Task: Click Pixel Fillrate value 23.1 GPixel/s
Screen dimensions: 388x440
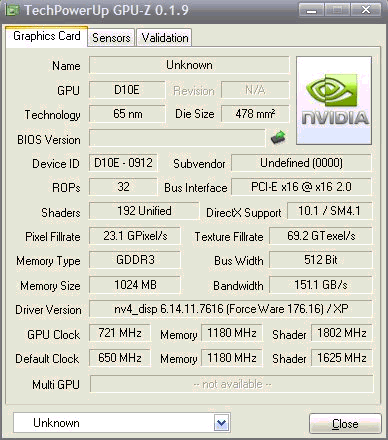Action: click(135, 236)
